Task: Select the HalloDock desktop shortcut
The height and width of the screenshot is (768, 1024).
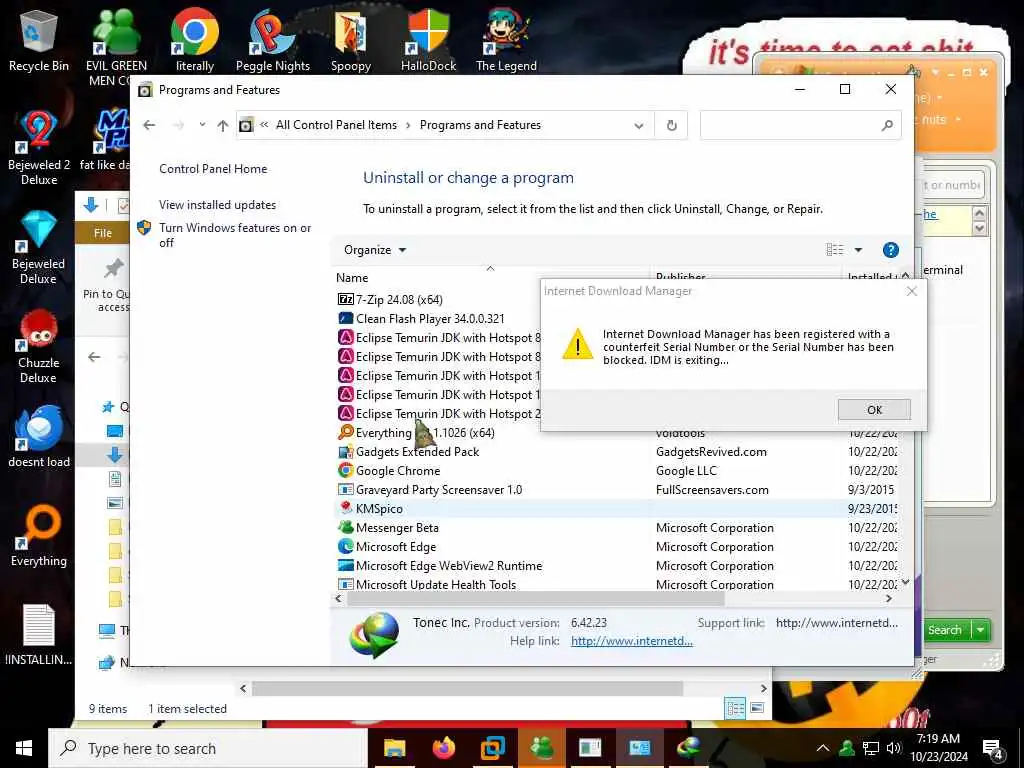Action: (x=428, y=40)
